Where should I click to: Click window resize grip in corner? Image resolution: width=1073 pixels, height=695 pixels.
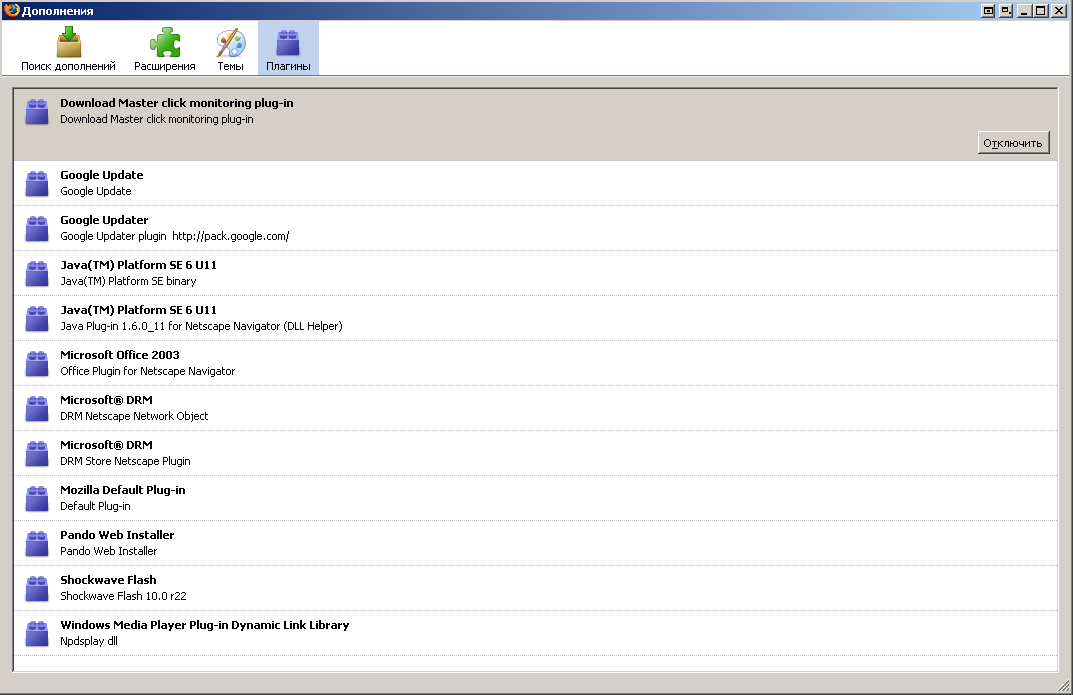(1063, 685)
